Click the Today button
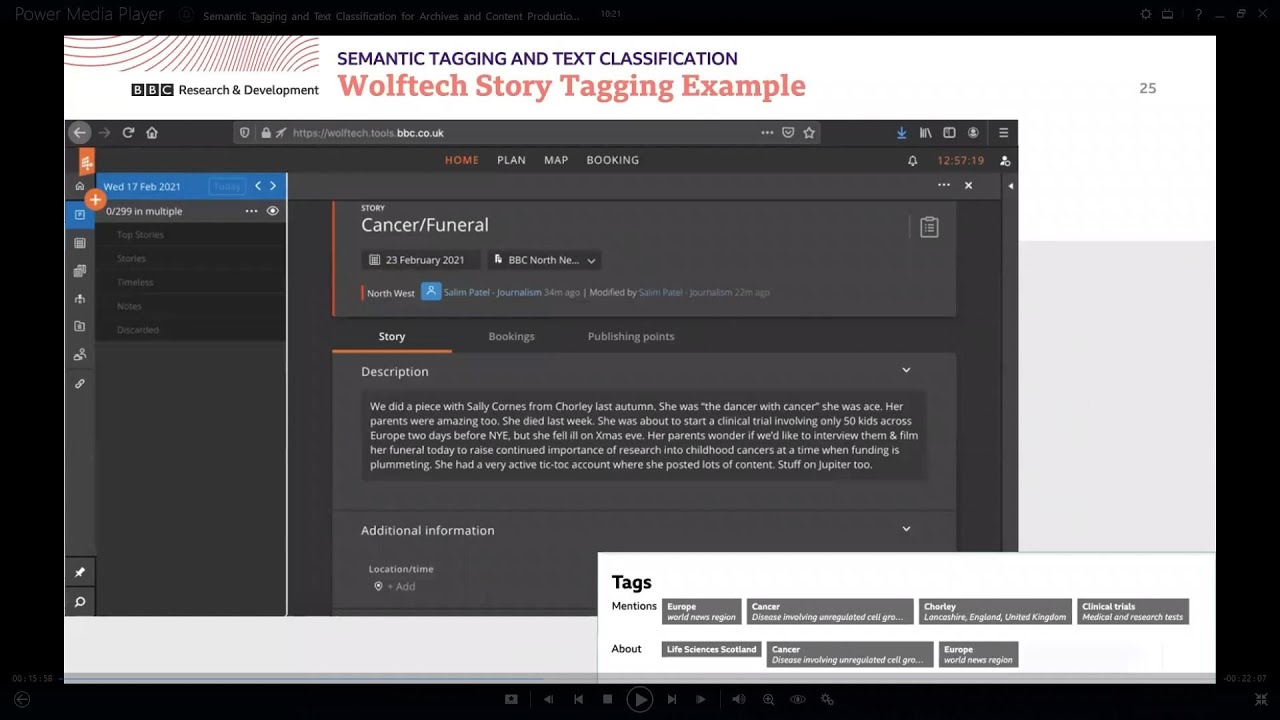Screen dimensions: 1280x720 point(227,186)
